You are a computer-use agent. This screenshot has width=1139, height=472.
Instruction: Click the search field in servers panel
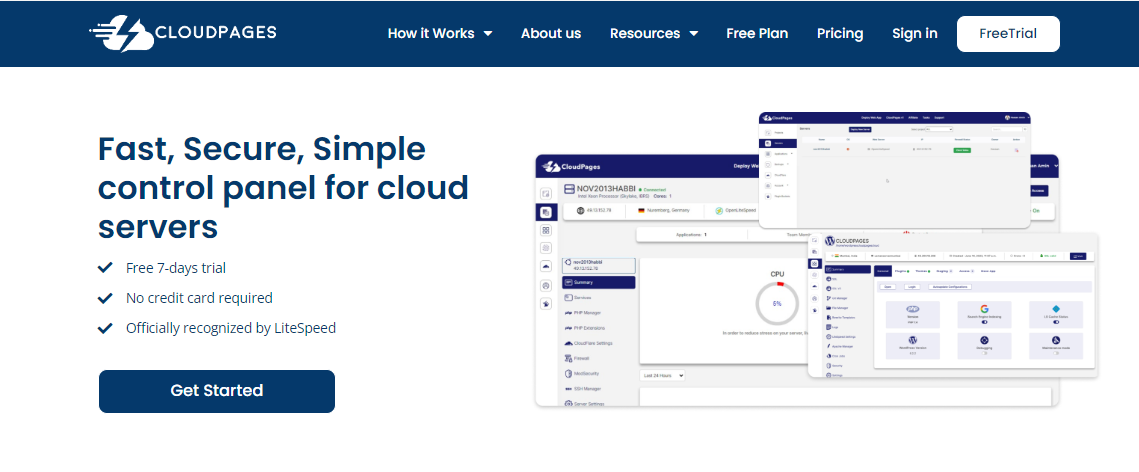coord(1007,129)
